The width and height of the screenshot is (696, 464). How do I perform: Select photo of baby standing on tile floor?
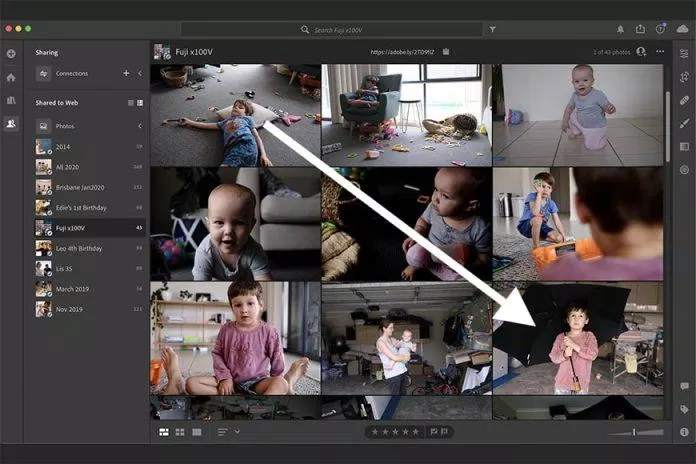[578, 115]
